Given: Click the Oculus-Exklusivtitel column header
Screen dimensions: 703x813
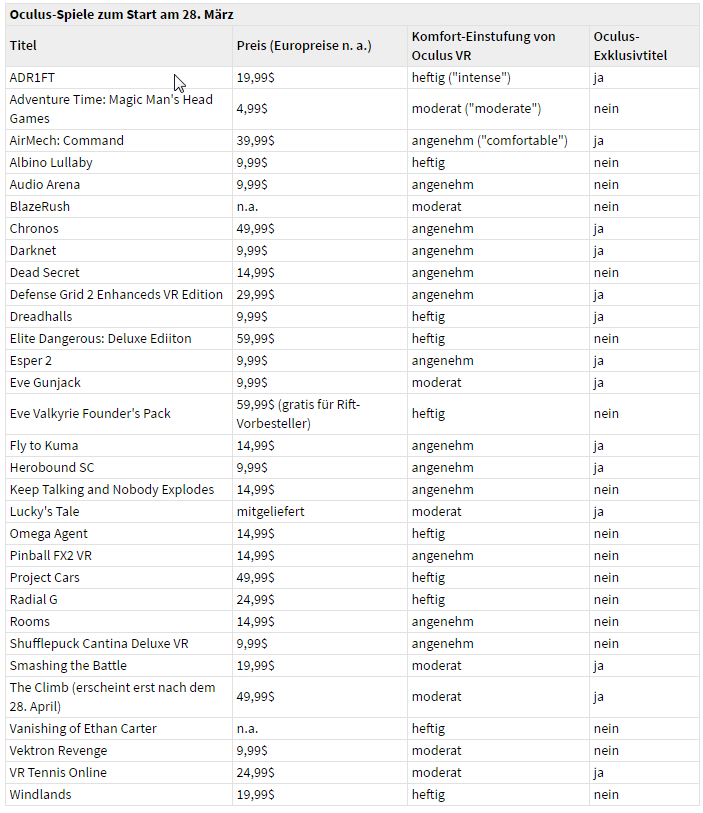Looking at the screenshot, I should click(630, 46).
